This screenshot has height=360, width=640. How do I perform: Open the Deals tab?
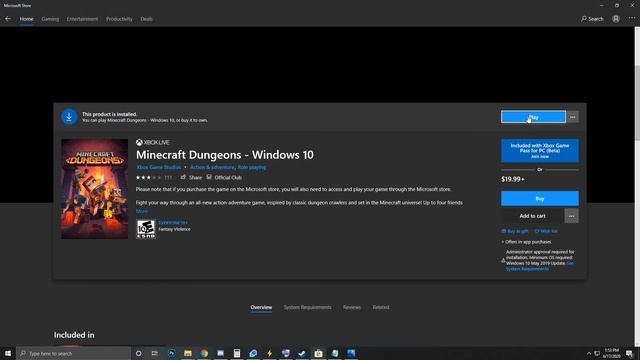pyautogui.click(x=147, y=19)
